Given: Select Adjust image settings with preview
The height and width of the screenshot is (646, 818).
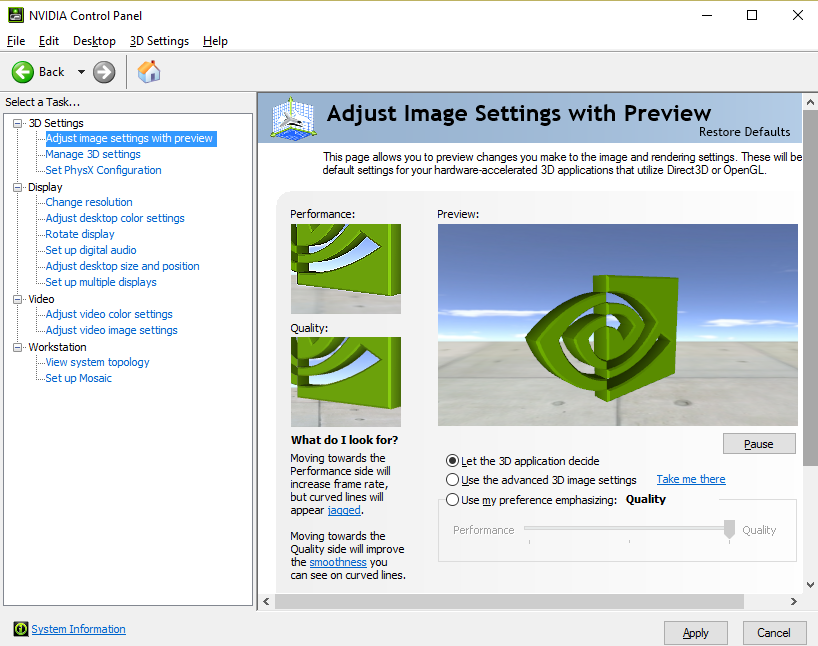Looking at the screenshot, I should 129,138.
